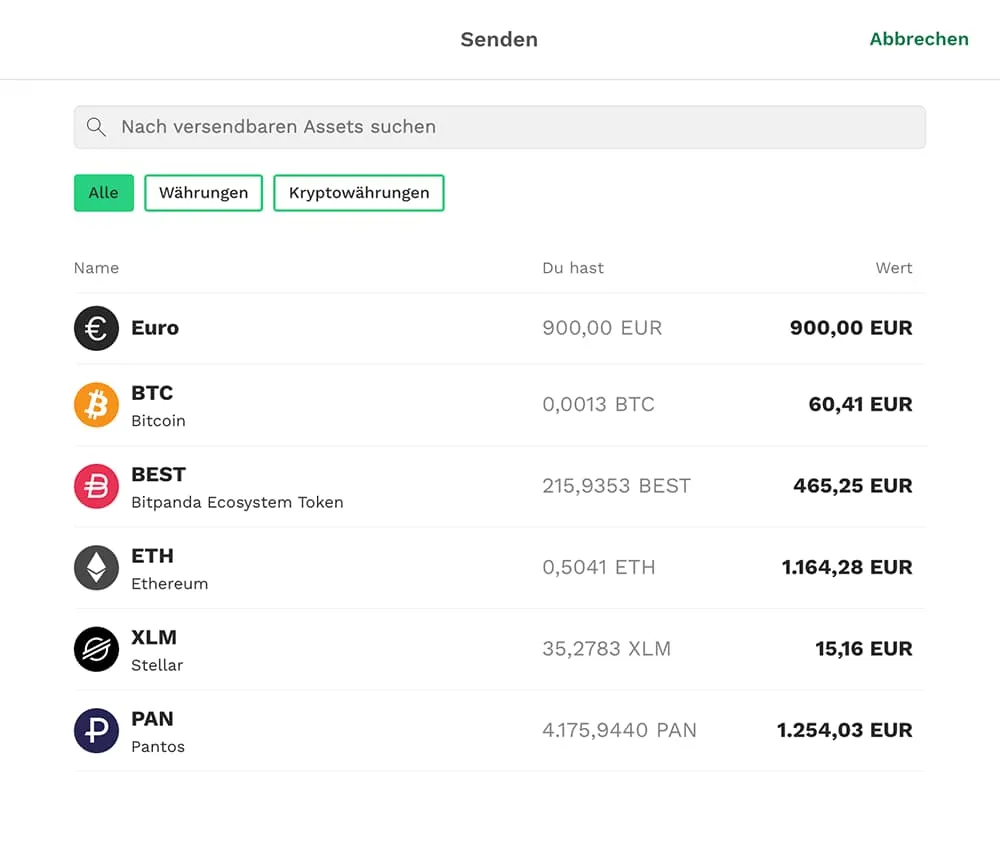Switch to Kryptowährungen filter

click(x=359, y=193)
